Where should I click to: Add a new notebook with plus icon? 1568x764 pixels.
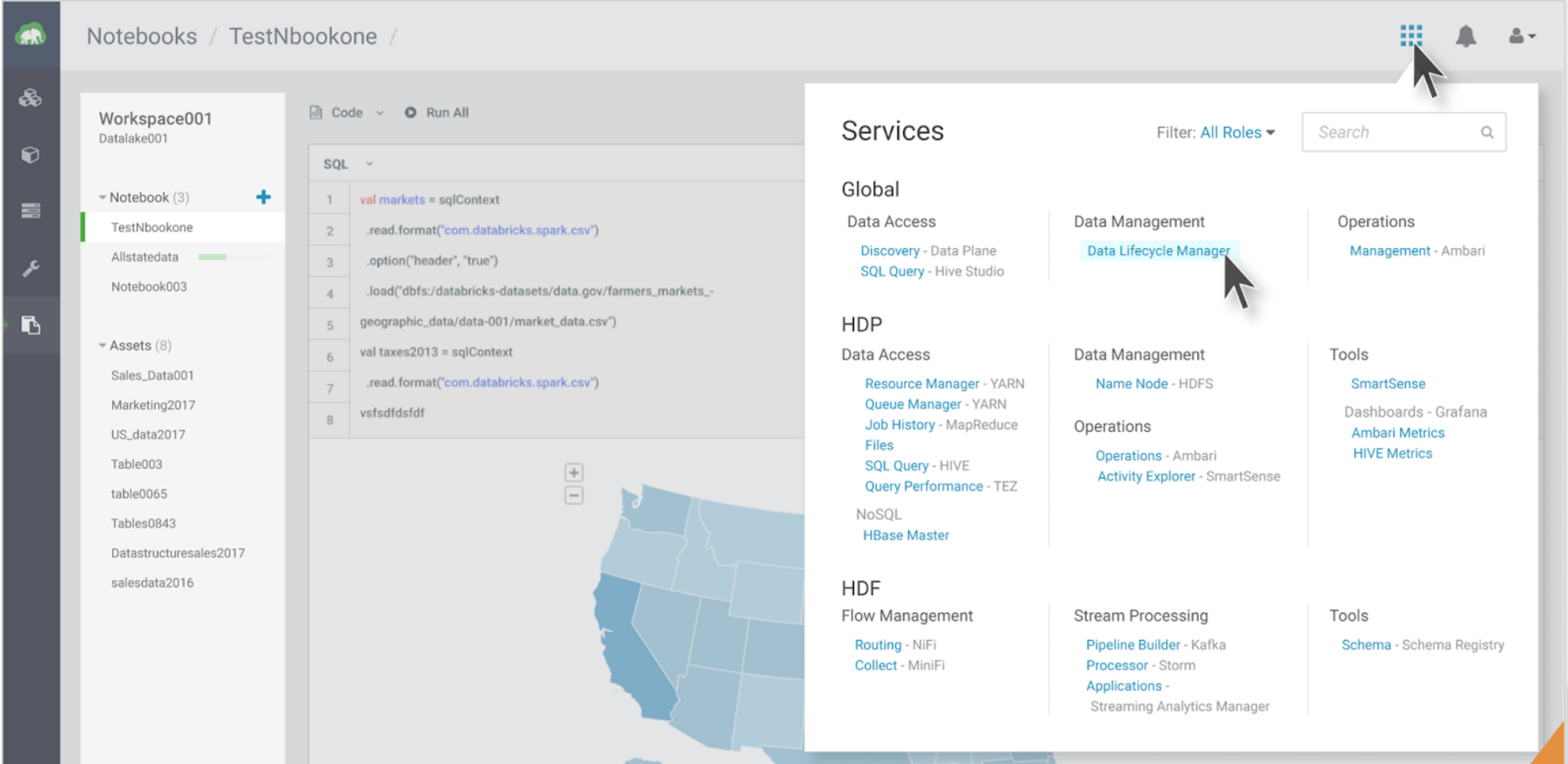(263, 197)
